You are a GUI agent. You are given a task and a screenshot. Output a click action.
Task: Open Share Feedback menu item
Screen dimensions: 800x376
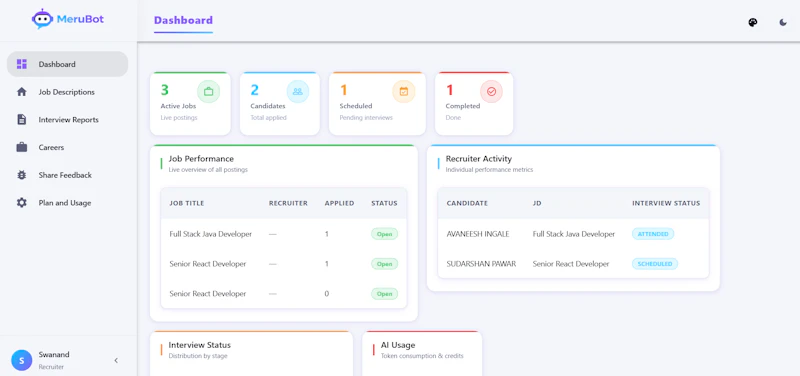[67, 175]
